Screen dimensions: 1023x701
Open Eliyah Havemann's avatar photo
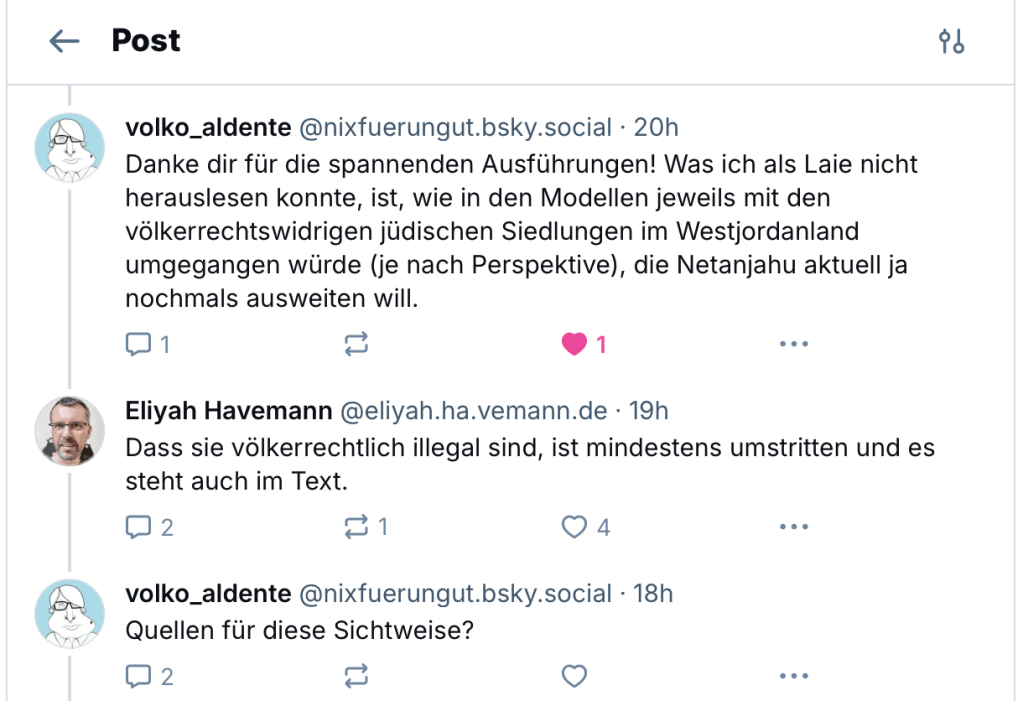(x=70, y=431)
